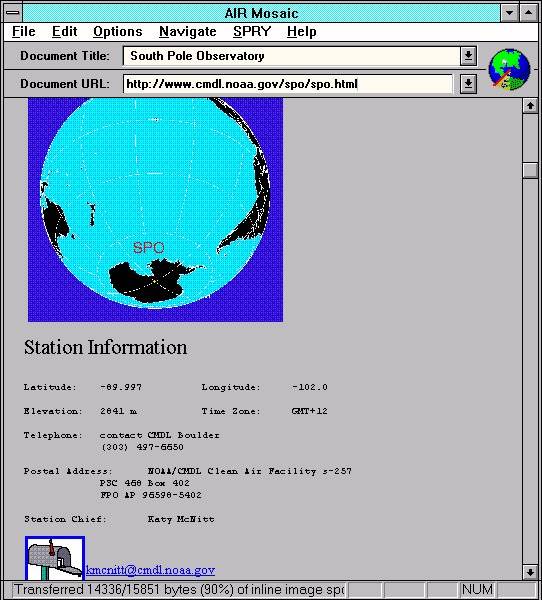This screenshot has height=600, width=542.
Task: Click the Document URL address field
Action: pyautogui.click(x=287, y=84)
